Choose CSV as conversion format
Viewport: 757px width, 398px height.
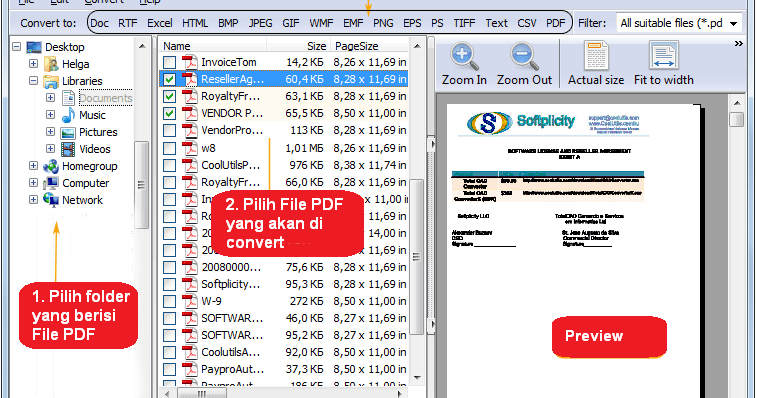[x=527, y=23]
